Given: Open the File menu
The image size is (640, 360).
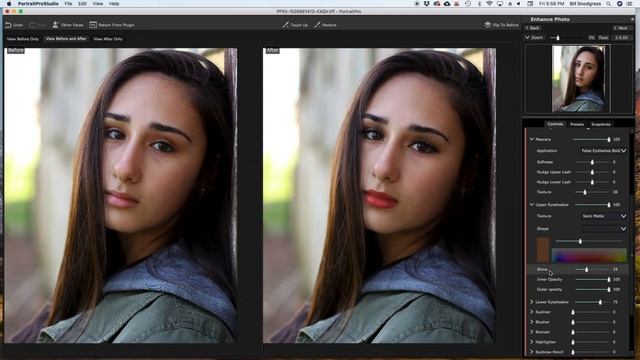Looking at the screenshot, I should coord(68,4).
